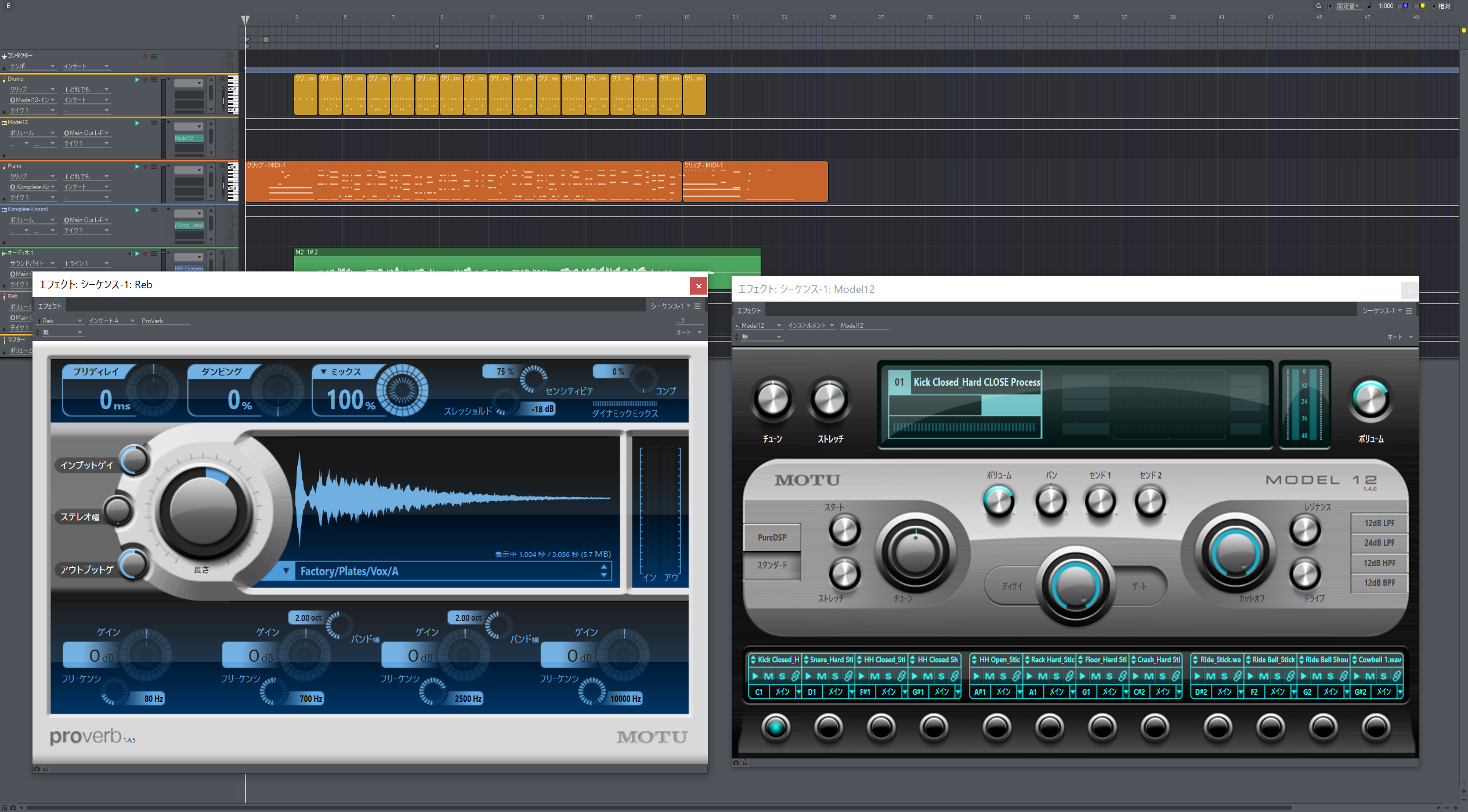Click the magnifier icon on the Piano track
The image size is (1468, 812).
[x=222, y=166]
